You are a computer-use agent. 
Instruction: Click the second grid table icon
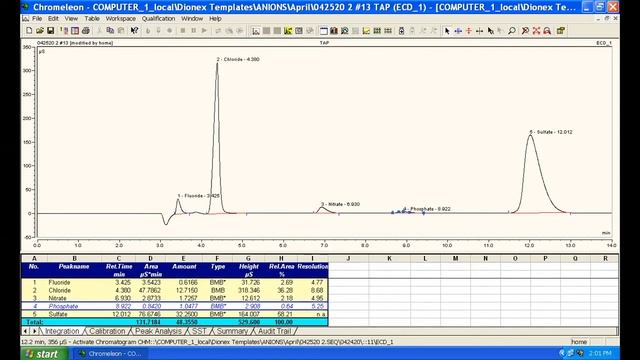click(388, 31)
